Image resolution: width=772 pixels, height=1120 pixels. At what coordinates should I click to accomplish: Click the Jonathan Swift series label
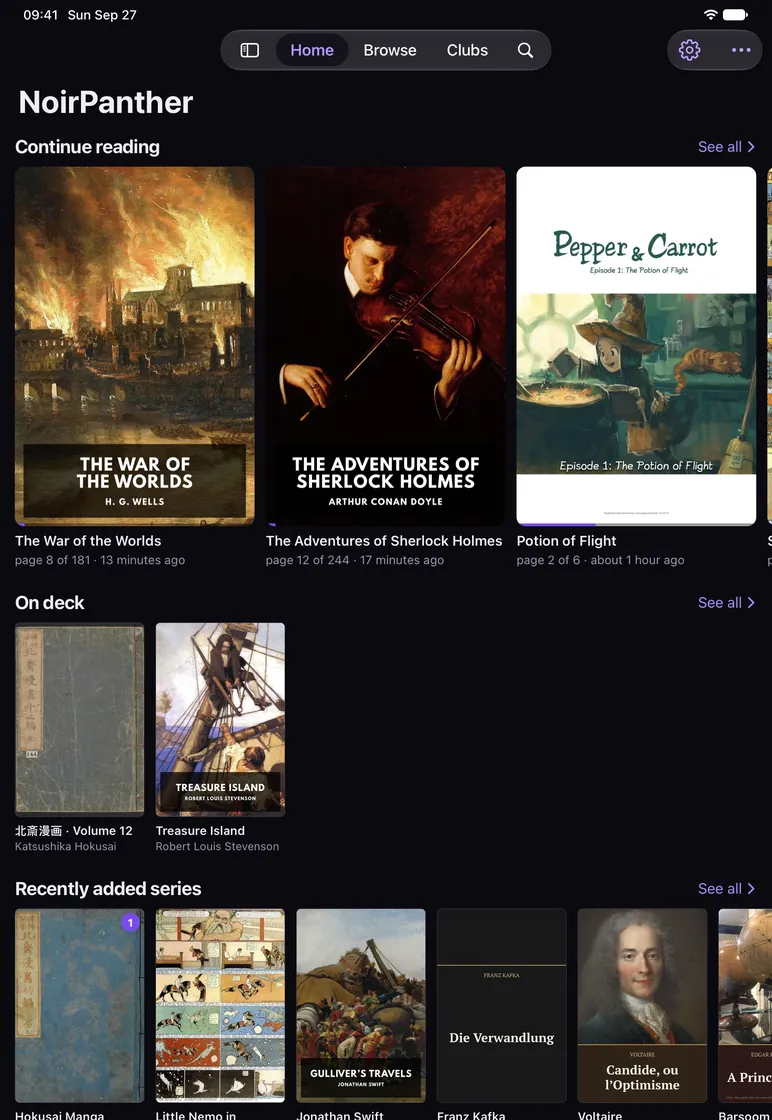pos(340,1115)
